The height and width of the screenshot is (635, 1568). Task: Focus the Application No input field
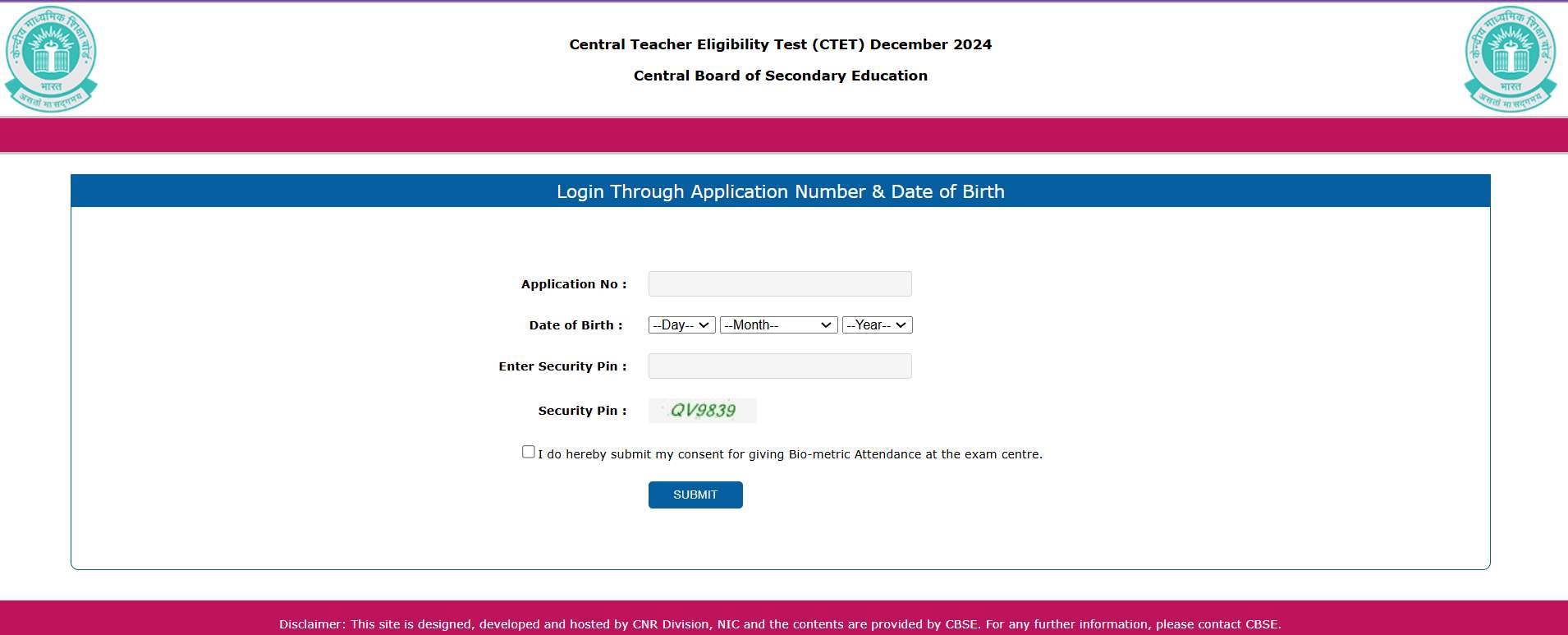[780, 284]
